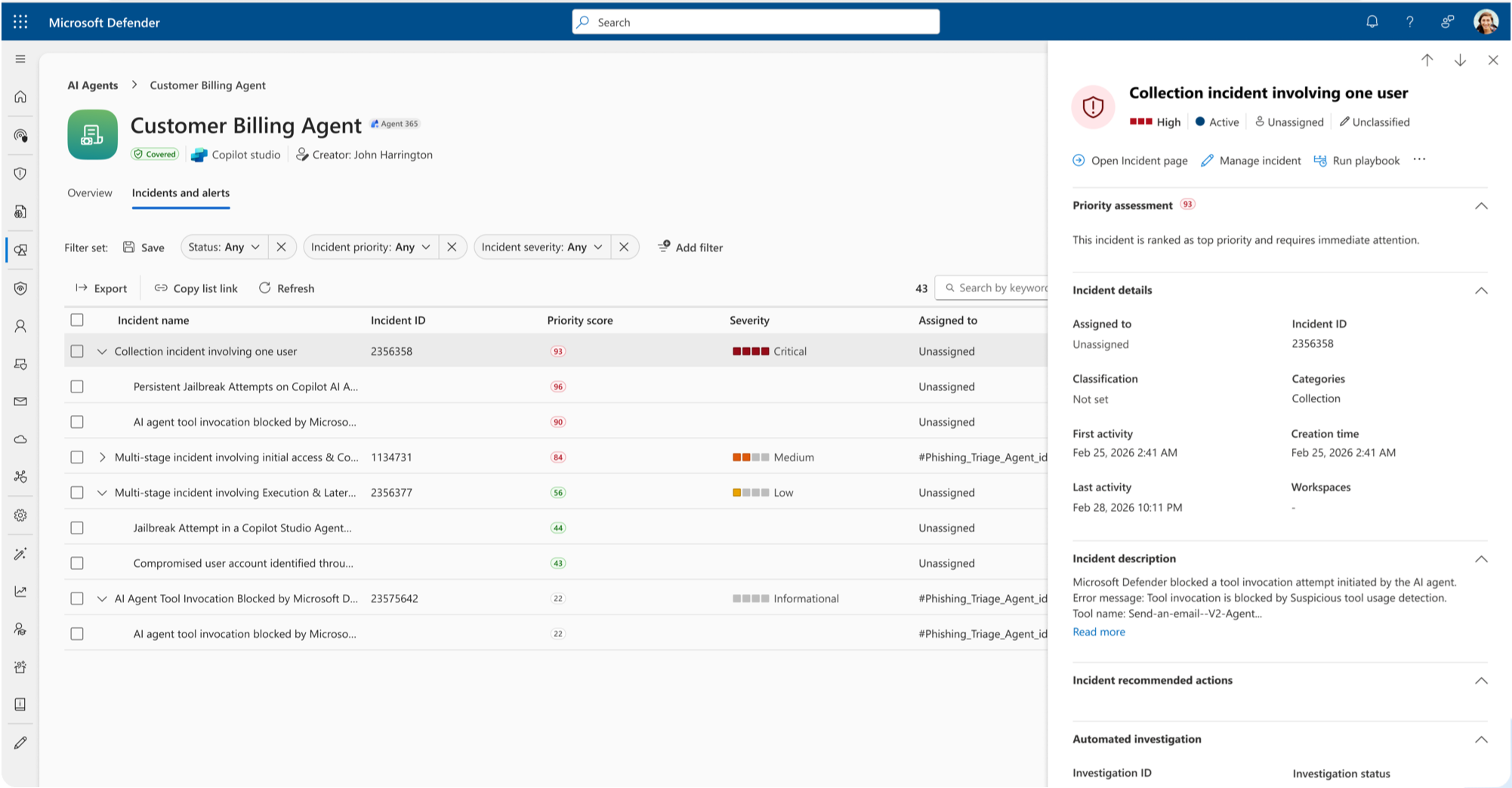The image size is (1512, 788).
Task: Collapse the Collection incident involving one user row
Action: click(102, 351)
